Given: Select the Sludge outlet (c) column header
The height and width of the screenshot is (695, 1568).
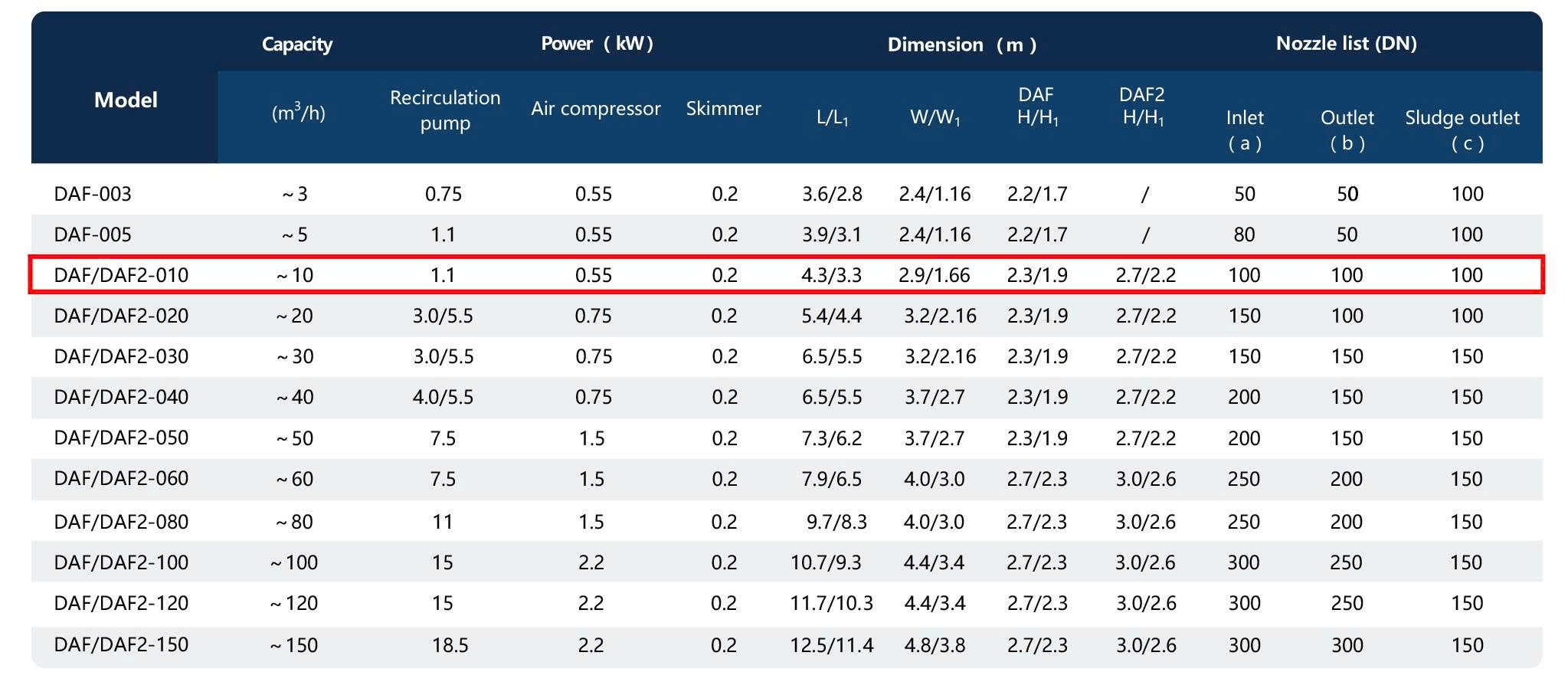Looking at the screenshot, I should [1462, 129].
